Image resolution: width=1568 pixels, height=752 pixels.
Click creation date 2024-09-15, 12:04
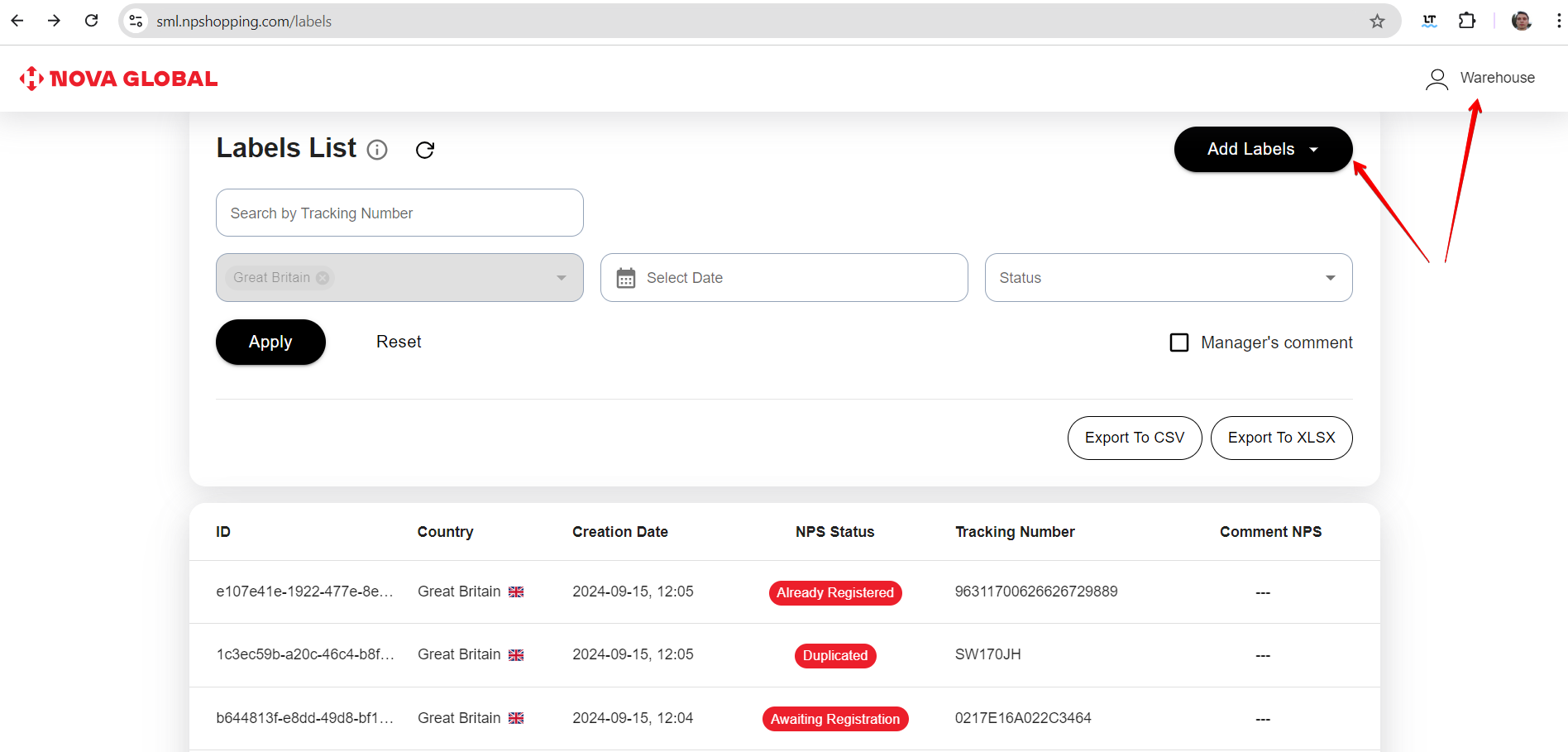(633, 718)
